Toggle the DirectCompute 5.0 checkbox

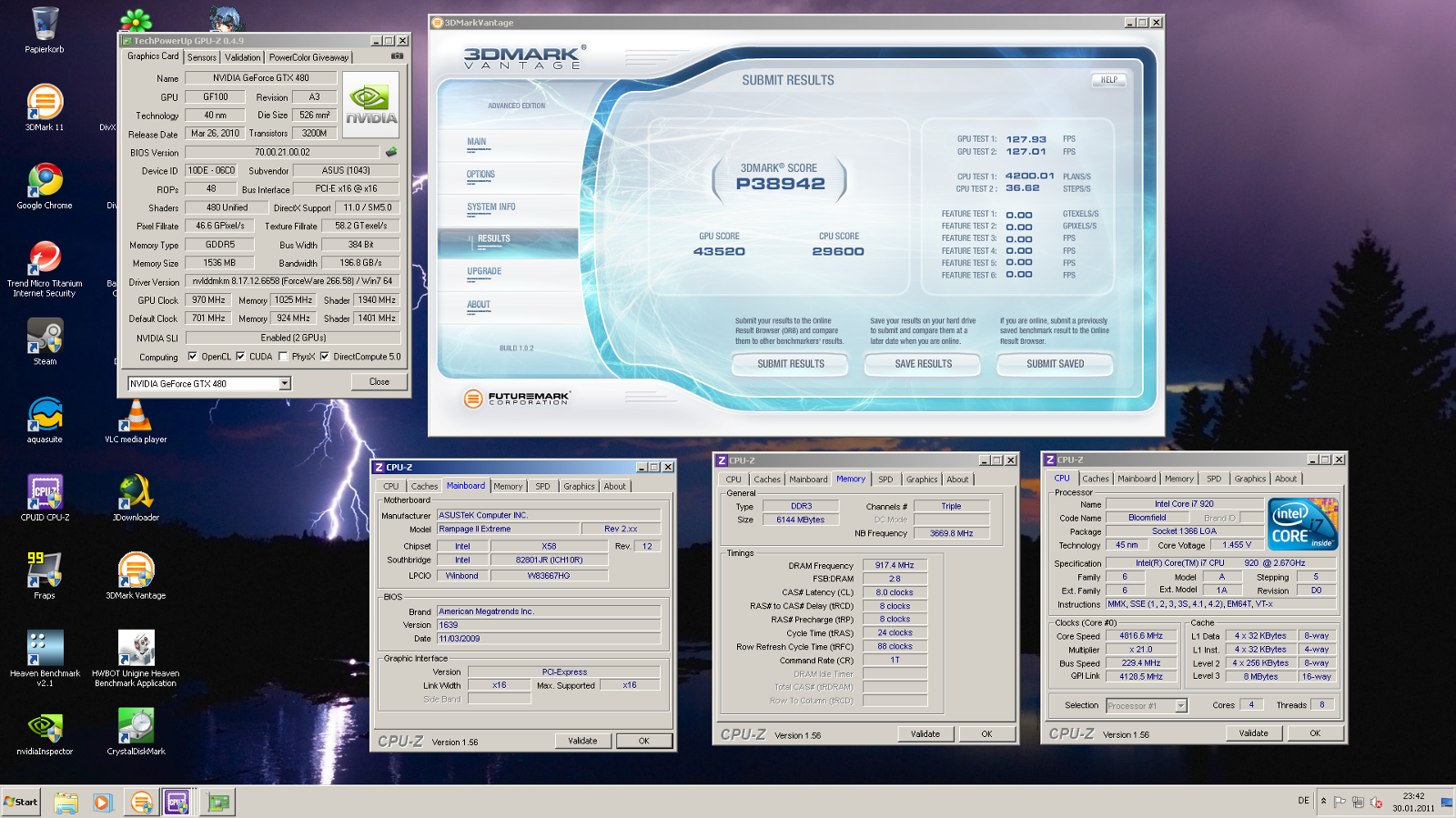pyautogui.click(x=324, y=357)
